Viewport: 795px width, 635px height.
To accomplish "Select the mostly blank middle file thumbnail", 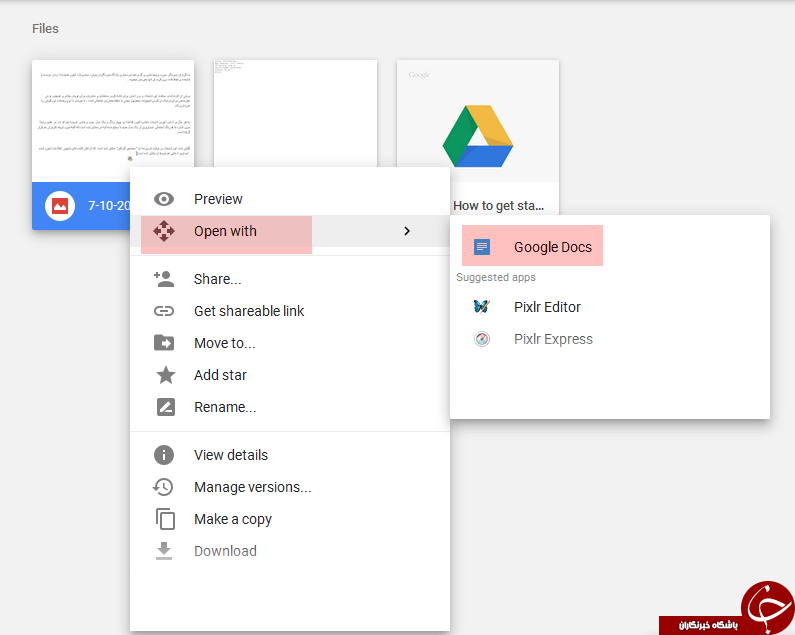I will click(295, 113).
